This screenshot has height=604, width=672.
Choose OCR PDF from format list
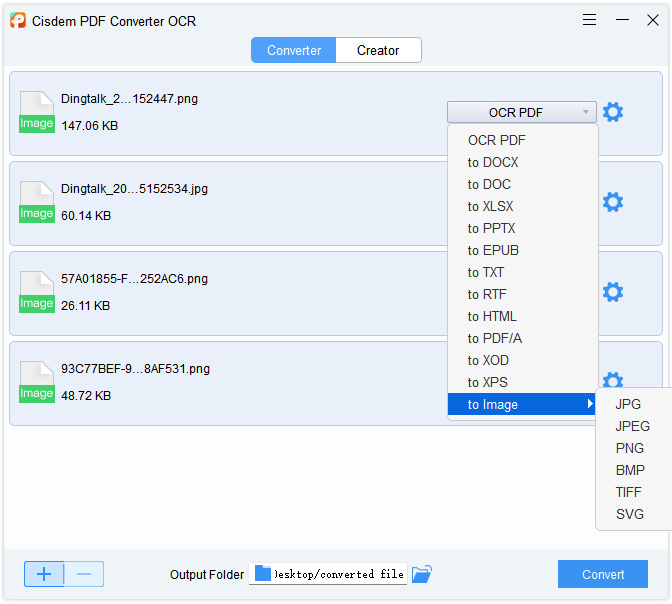click(x=522, y=140)
